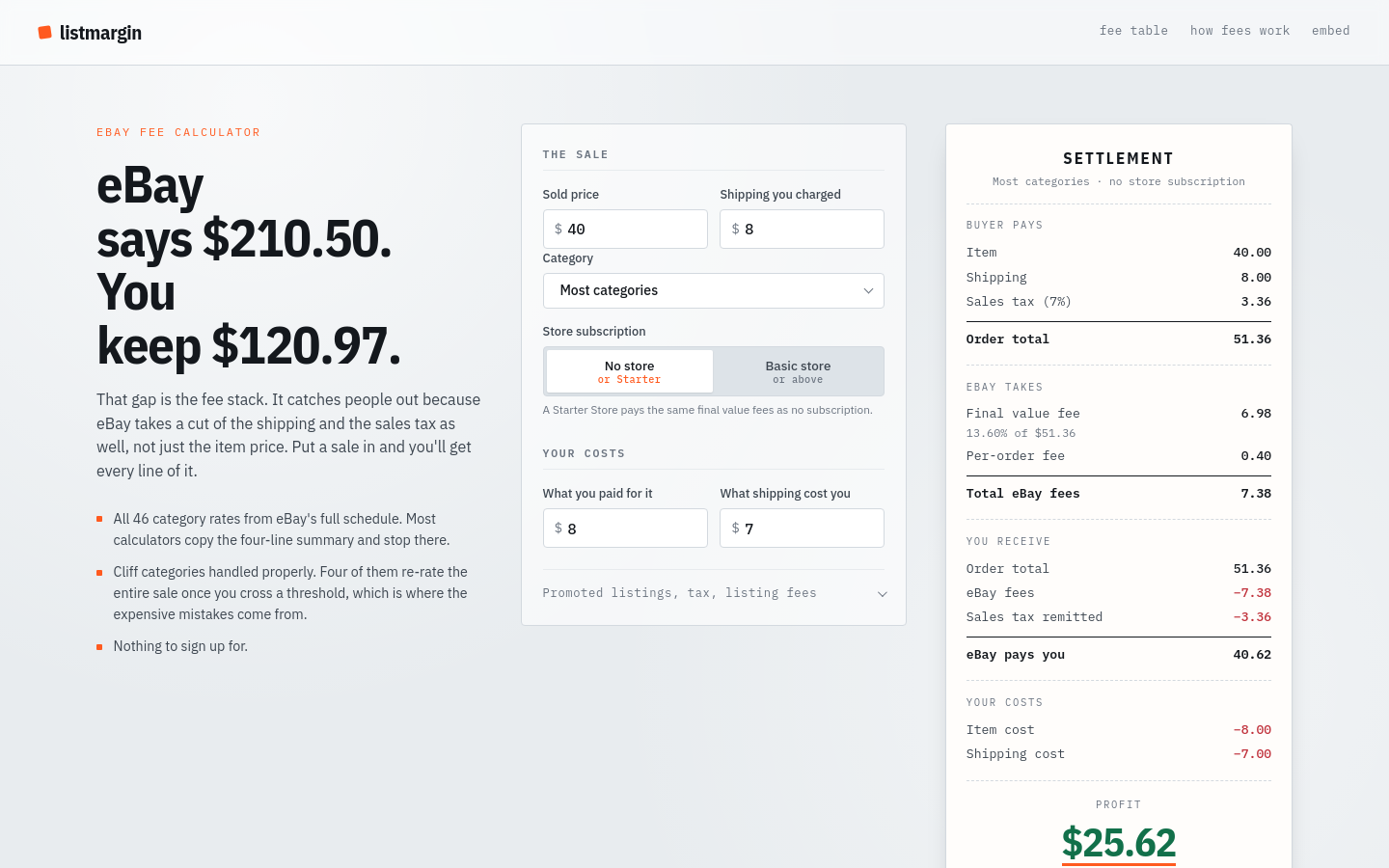Click the SETTLEMENT heading
1389x868 pixels.
(x=1118, y=158)
